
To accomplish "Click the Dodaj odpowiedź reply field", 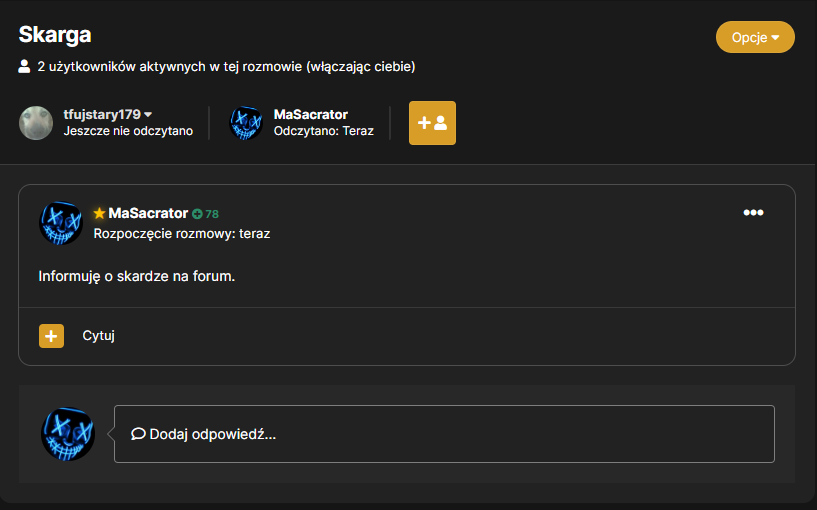I will pyautogui.click(x=444, y=434).
